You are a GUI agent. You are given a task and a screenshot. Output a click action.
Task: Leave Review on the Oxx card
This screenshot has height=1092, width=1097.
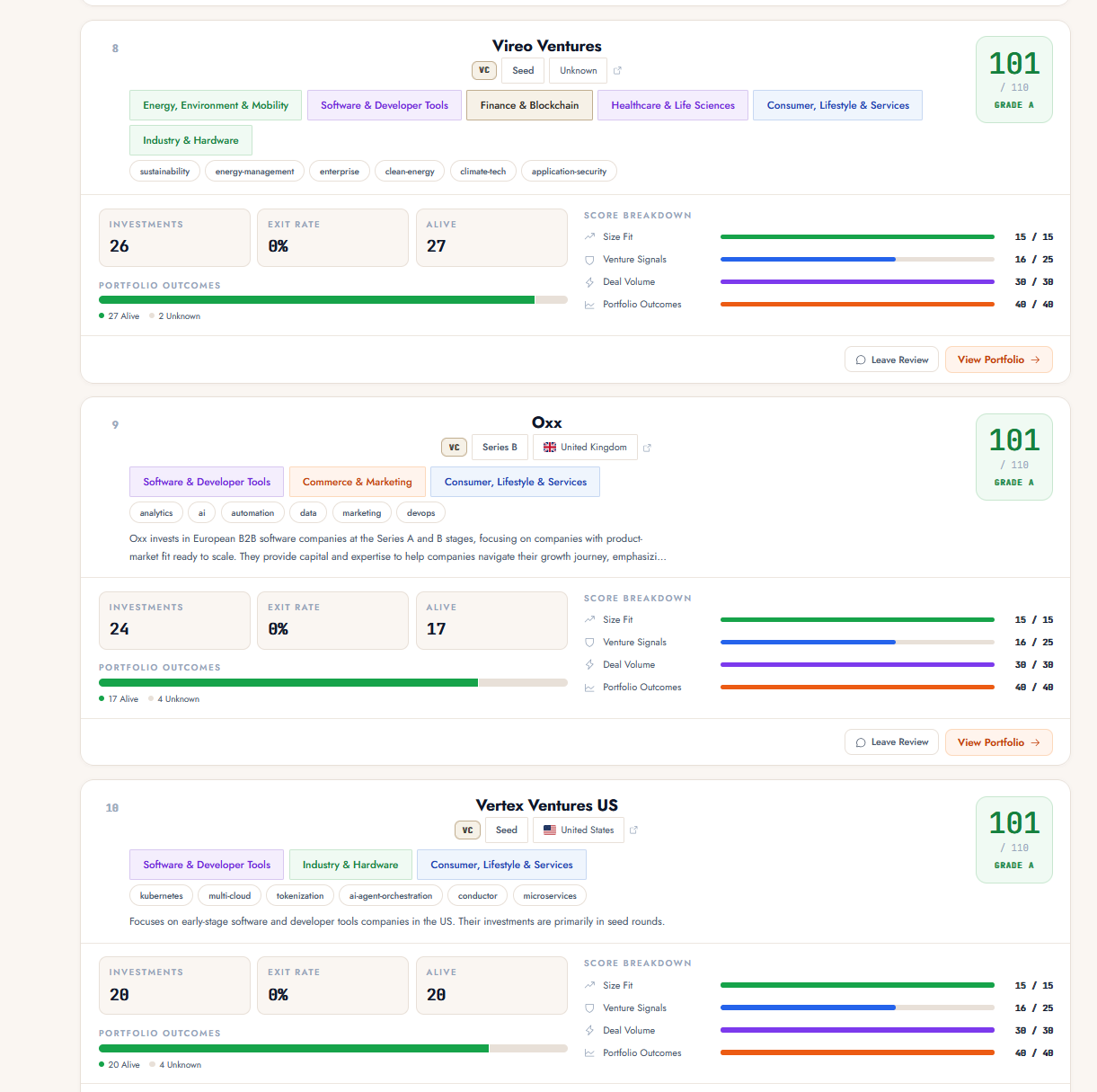tap(892, 742)
